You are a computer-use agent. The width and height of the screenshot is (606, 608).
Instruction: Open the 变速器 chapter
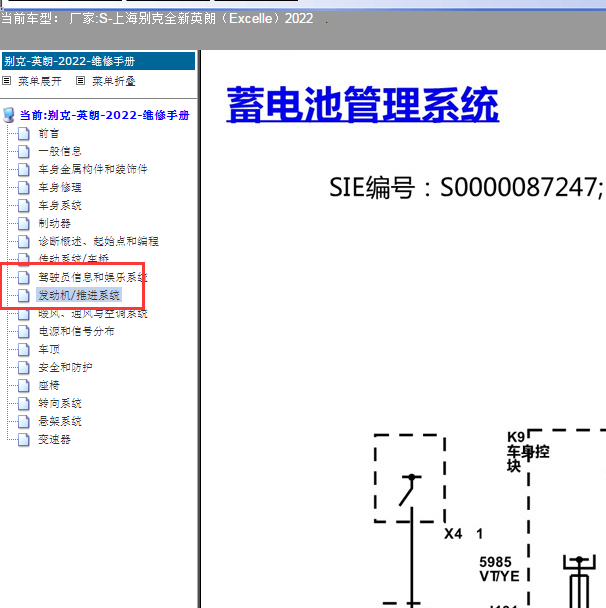pyautogui.click(x=54, y=440)
